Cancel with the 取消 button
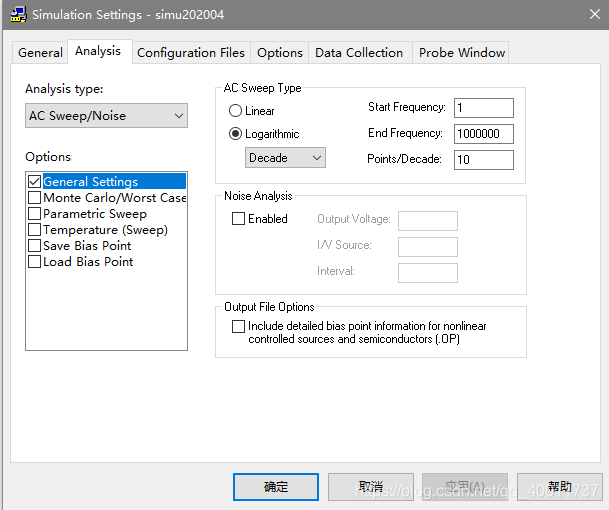Image resolution: width=609 pixels, height=510 pixels. (x=371, y=487)
